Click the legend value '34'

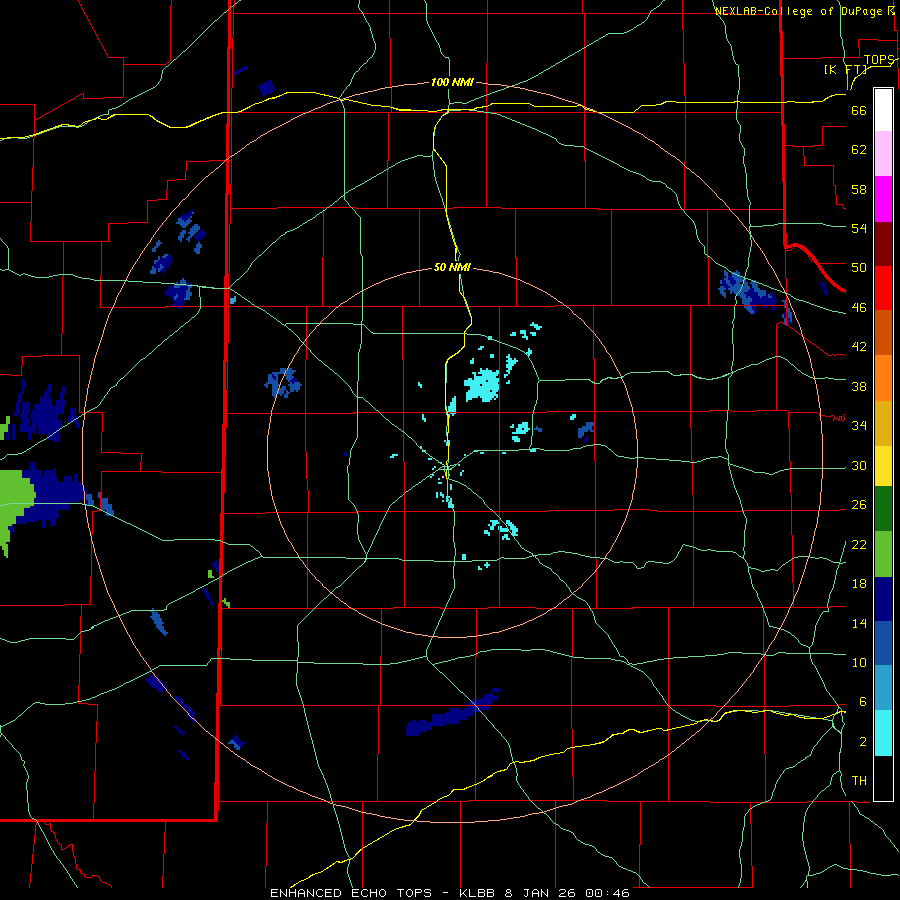859,426
